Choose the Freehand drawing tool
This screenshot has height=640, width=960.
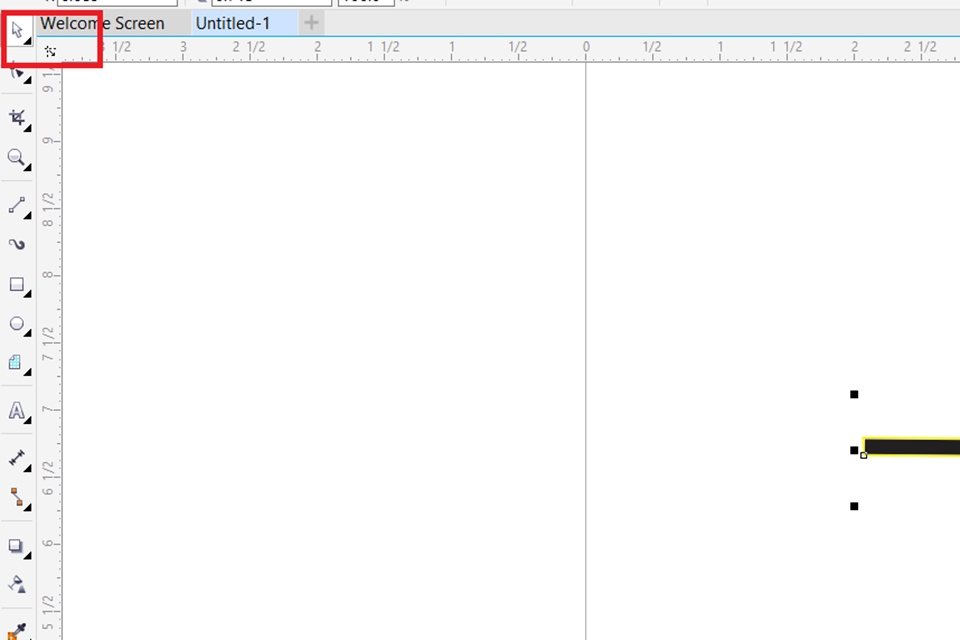[x=17, y=206]
